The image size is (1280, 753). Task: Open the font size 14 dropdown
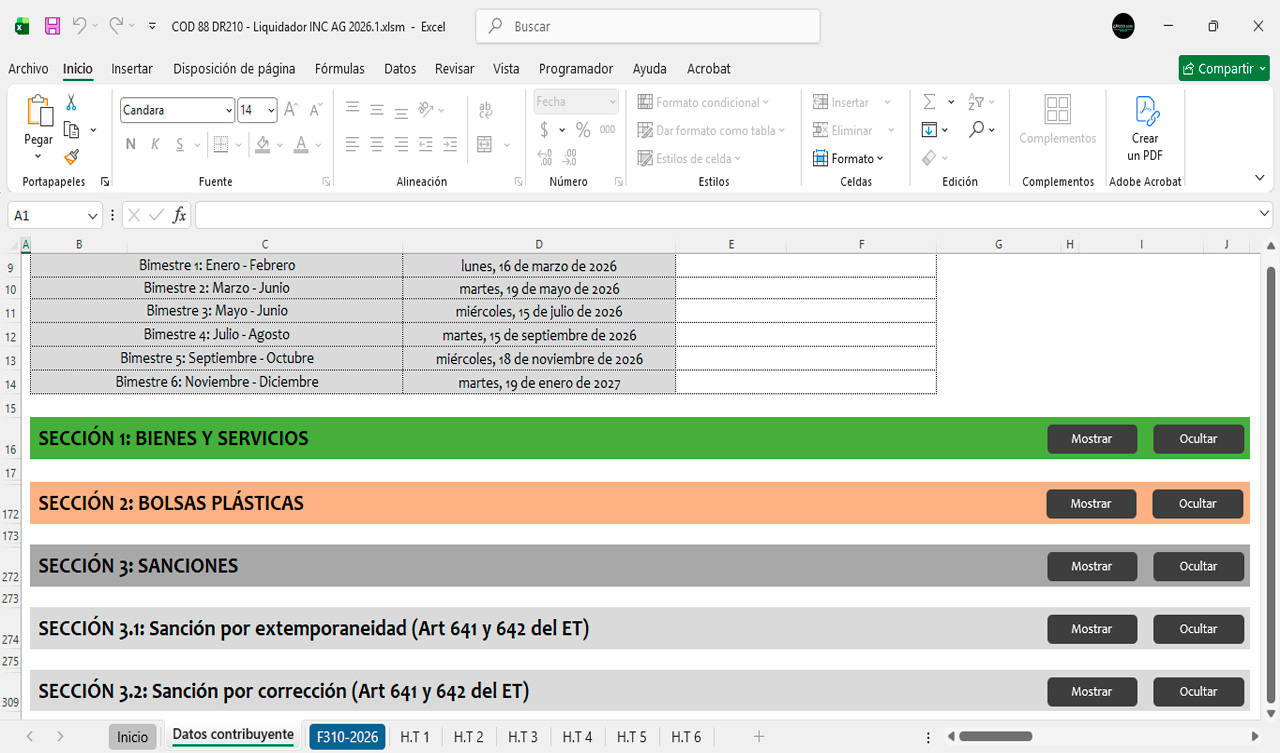click(x=271, y=110)
